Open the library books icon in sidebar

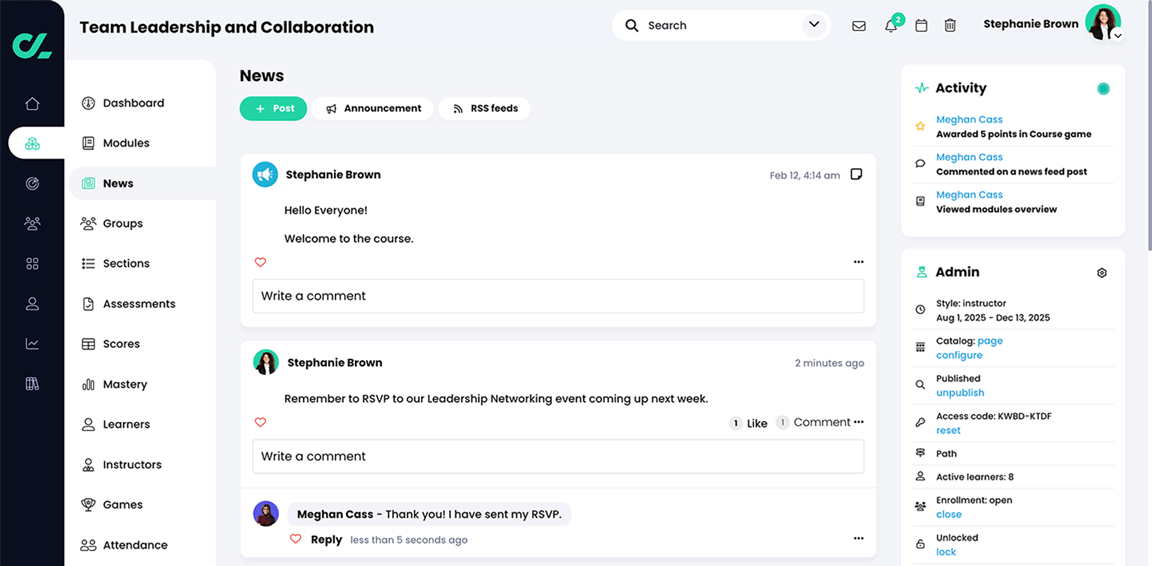coord(32,384)
